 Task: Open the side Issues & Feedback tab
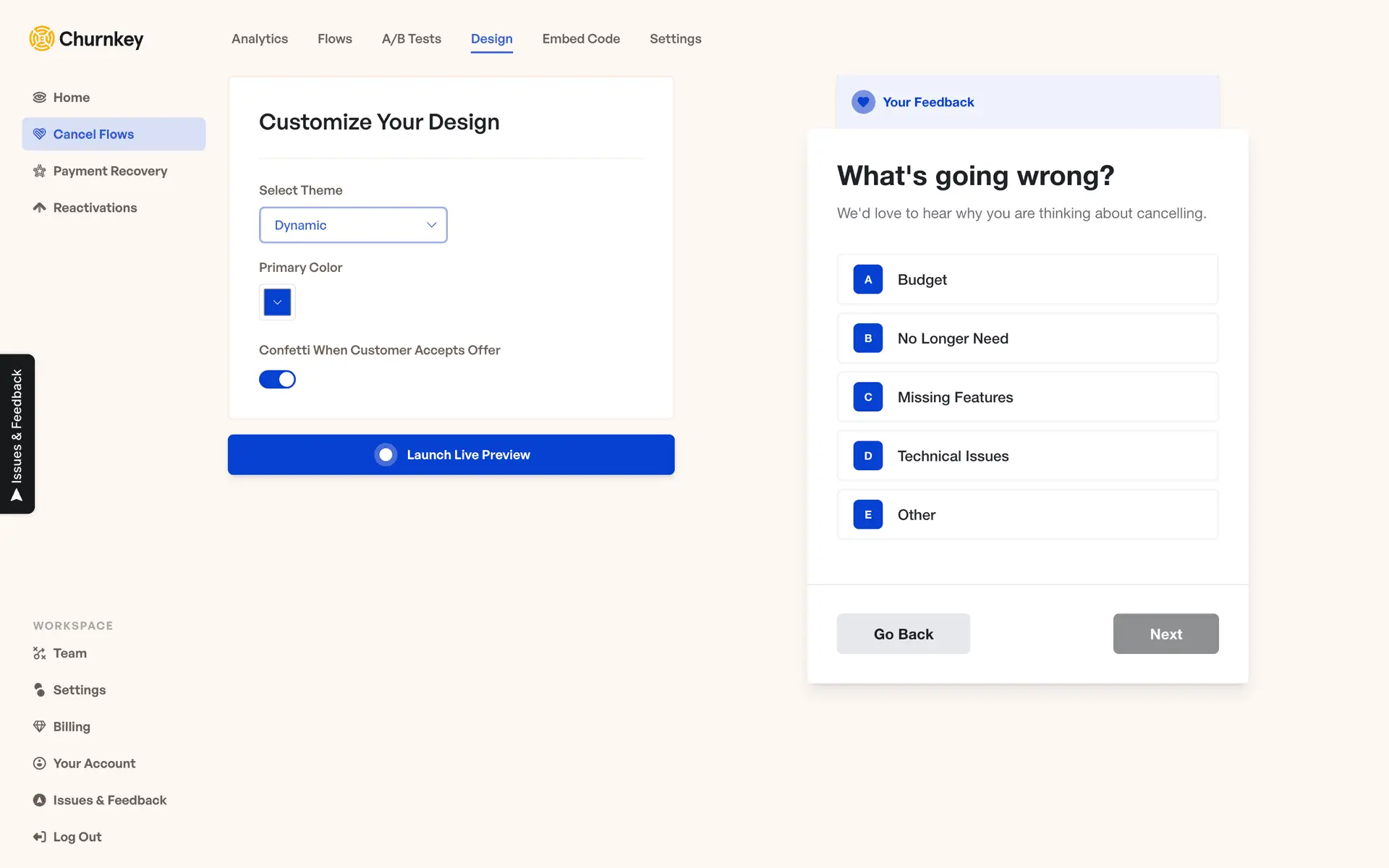(x=17, y=434)
